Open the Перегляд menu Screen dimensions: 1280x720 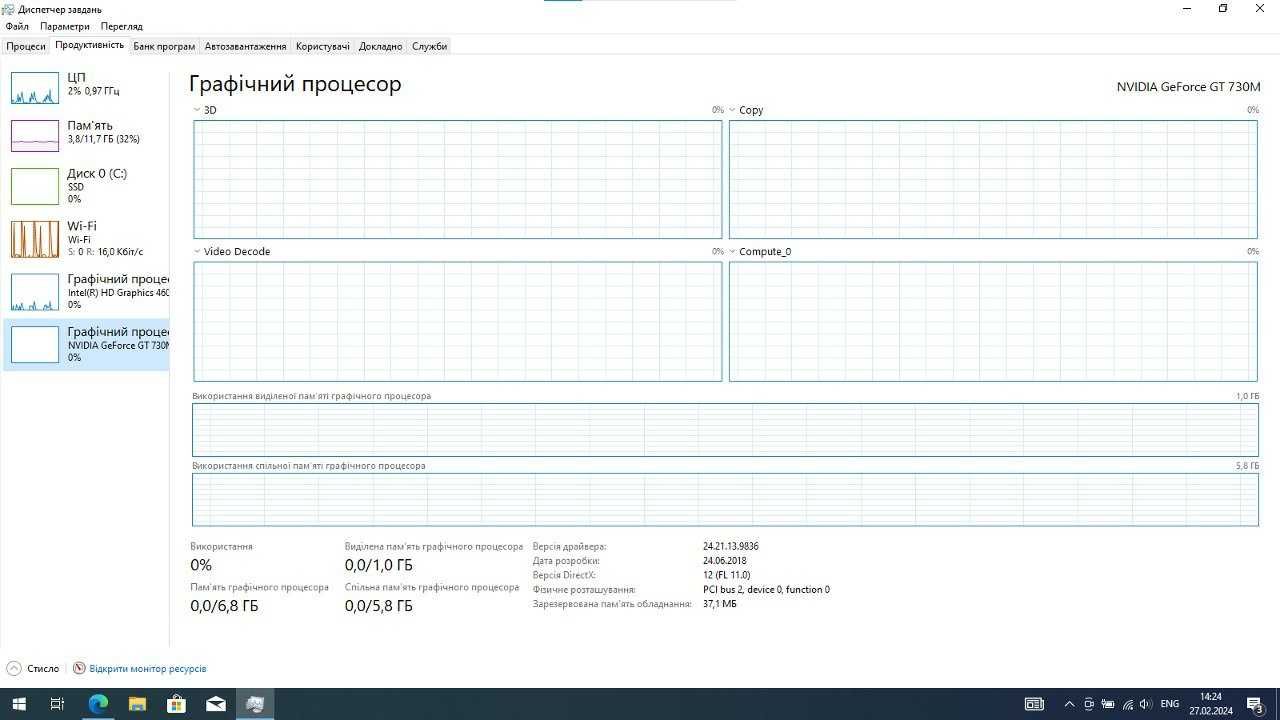click(x=121, y=26)
